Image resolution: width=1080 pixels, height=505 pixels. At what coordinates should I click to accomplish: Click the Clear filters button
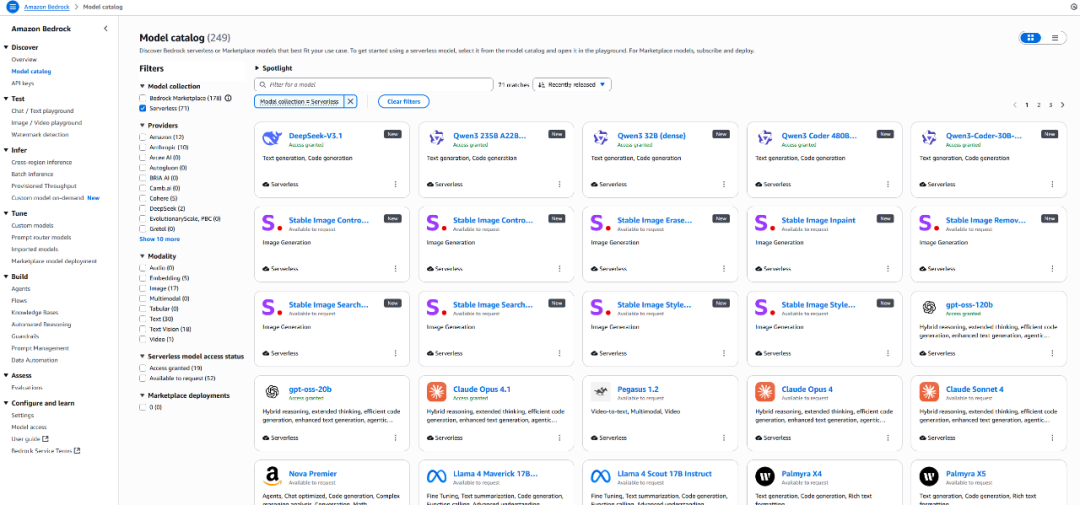403,101
